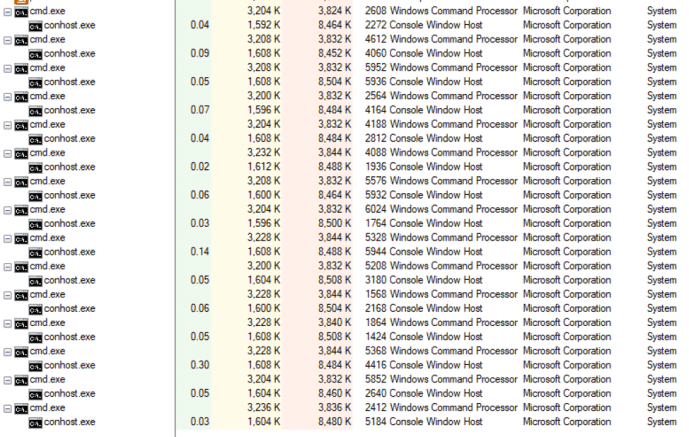The height and width of the screenshot is (437, 689).
Task: Click the cmd.exe icon for PID 2608
Action: coord(21,10)
